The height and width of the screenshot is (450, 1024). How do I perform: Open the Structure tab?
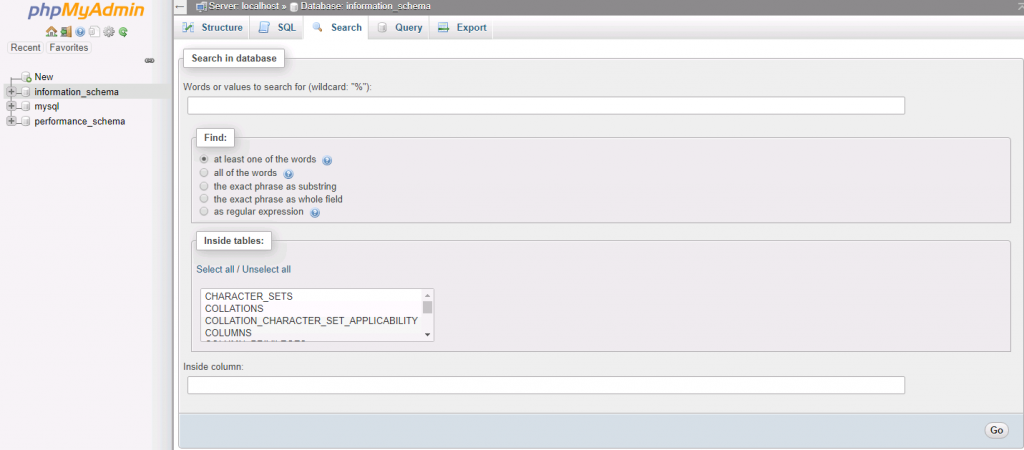(213, 27)
